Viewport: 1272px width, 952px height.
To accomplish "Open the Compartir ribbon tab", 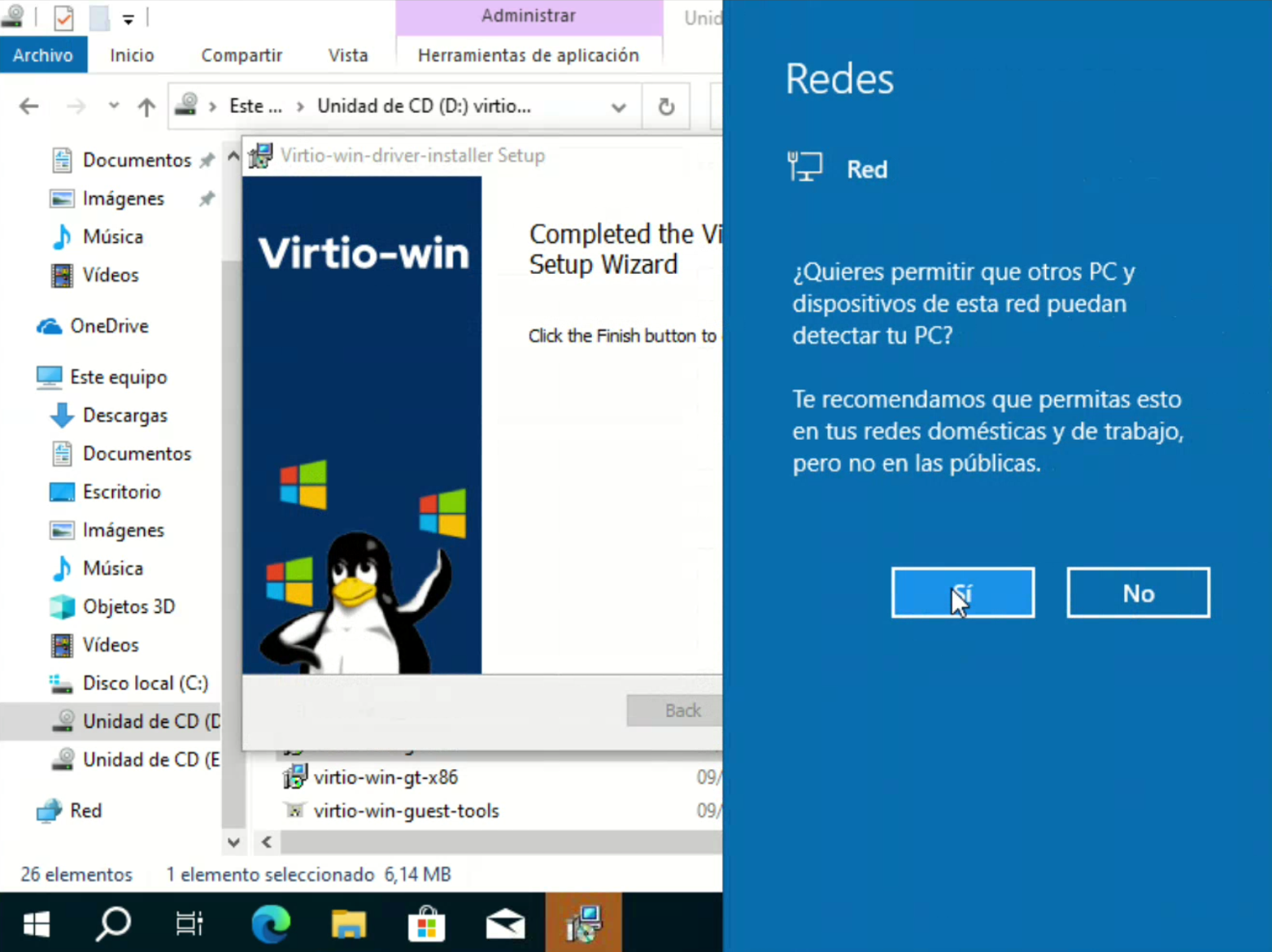I will [x=242, y=55].
